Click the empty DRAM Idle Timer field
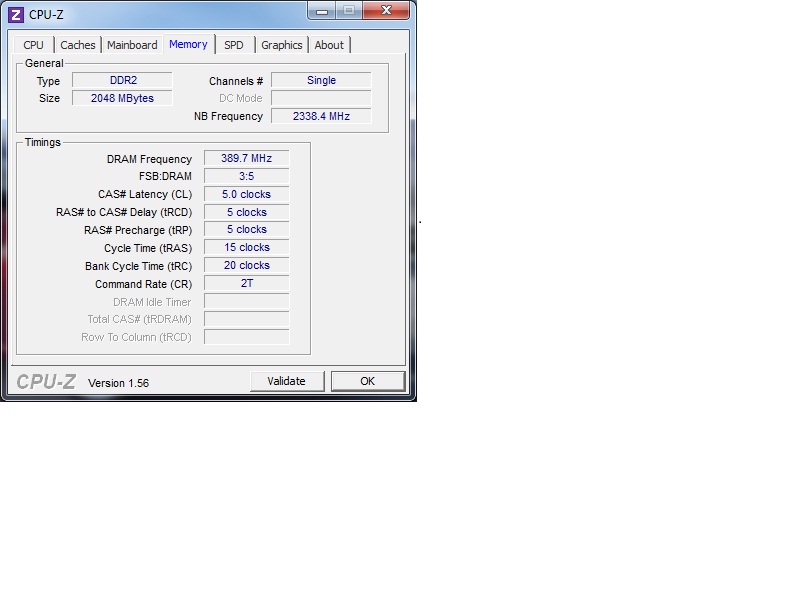The height and width of the screenshot is (600, 800). 246,301
